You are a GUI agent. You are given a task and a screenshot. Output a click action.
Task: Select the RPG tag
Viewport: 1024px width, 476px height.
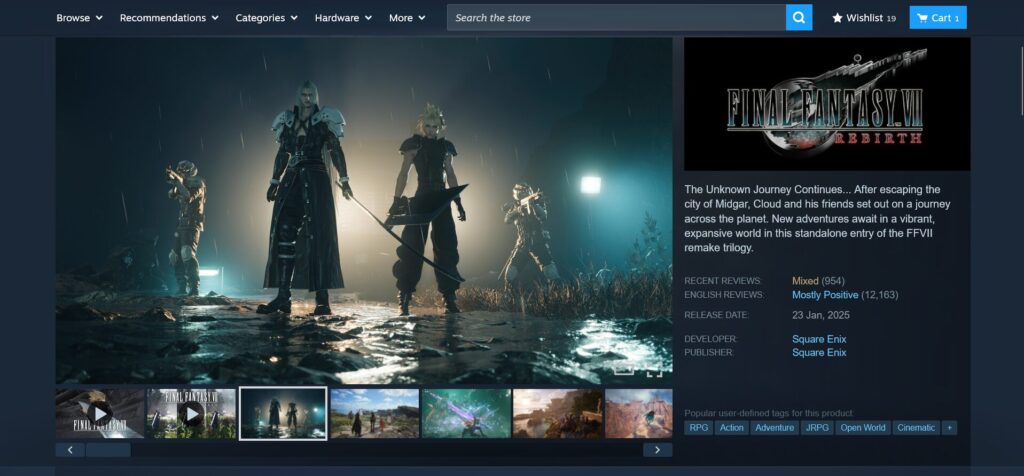coord(698,428)
